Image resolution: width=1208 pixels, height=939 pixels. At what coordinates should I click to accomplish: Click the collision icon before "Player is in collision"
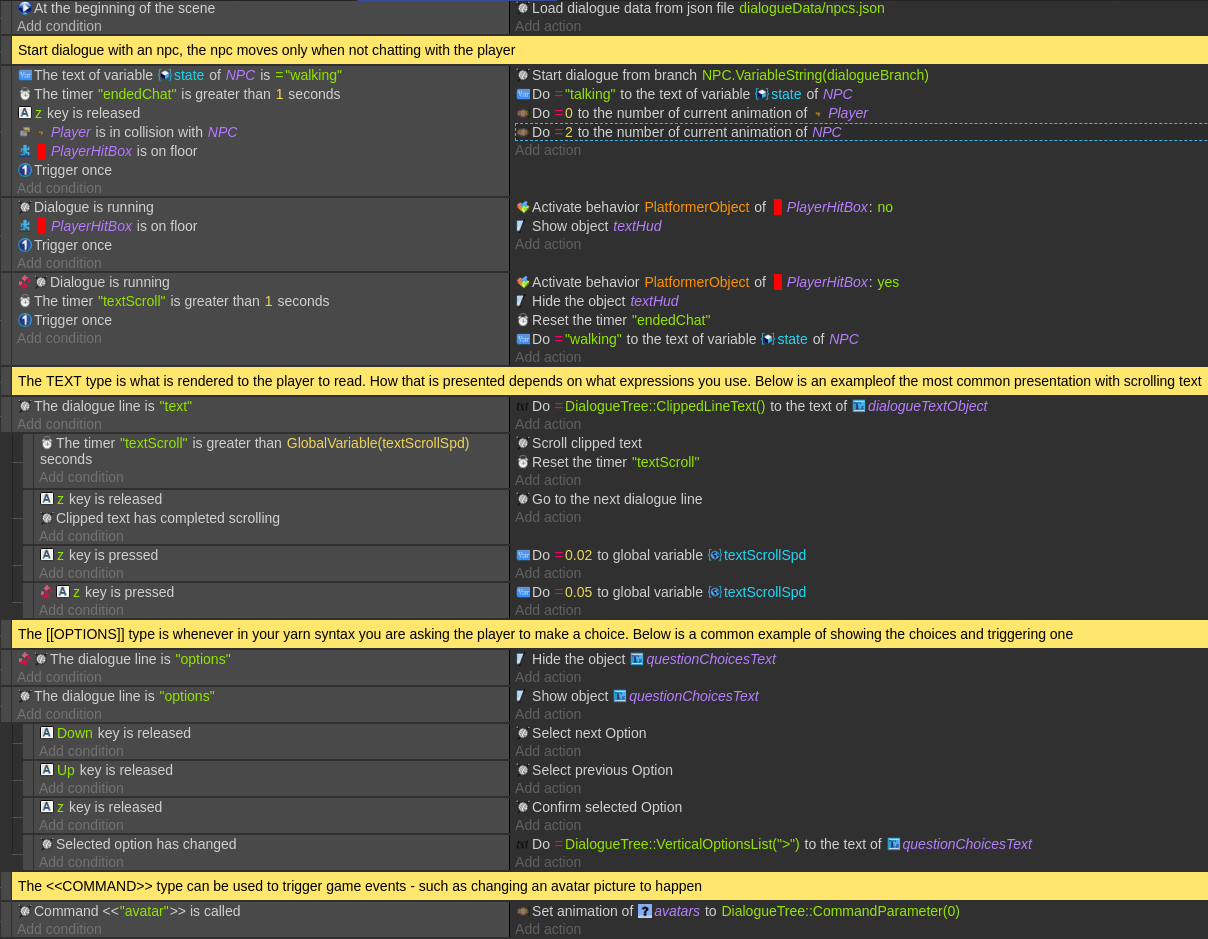tap(25, 132)
